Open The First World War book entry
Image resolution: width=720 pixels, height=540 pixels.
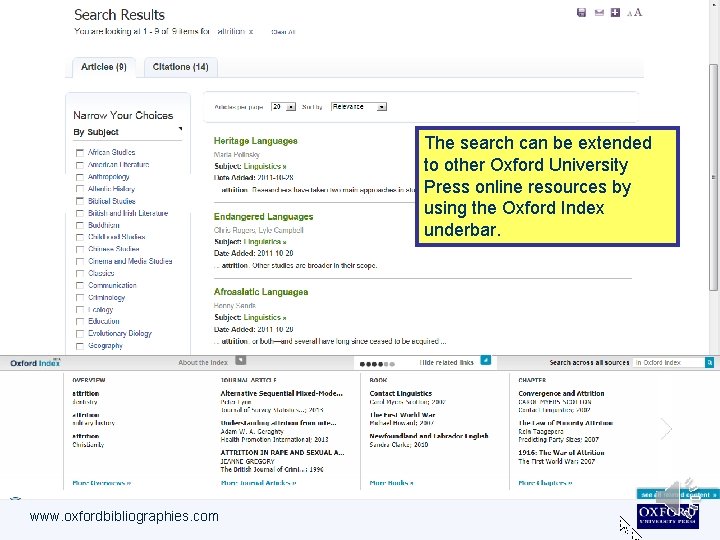pos(402,415)
